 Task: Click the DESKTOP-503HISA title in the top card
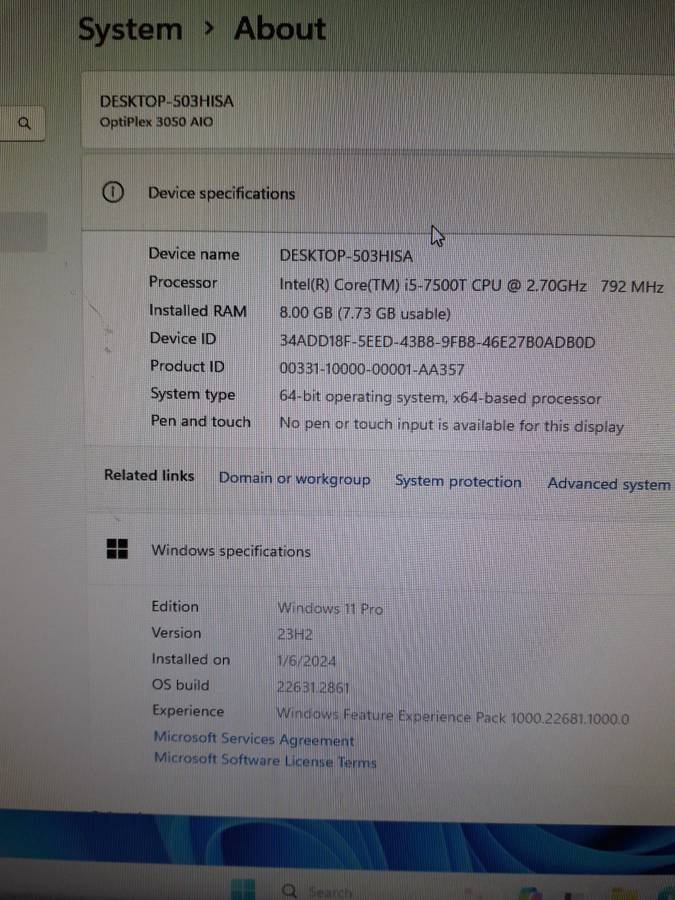pyautogui.click(x=166, y=102)
